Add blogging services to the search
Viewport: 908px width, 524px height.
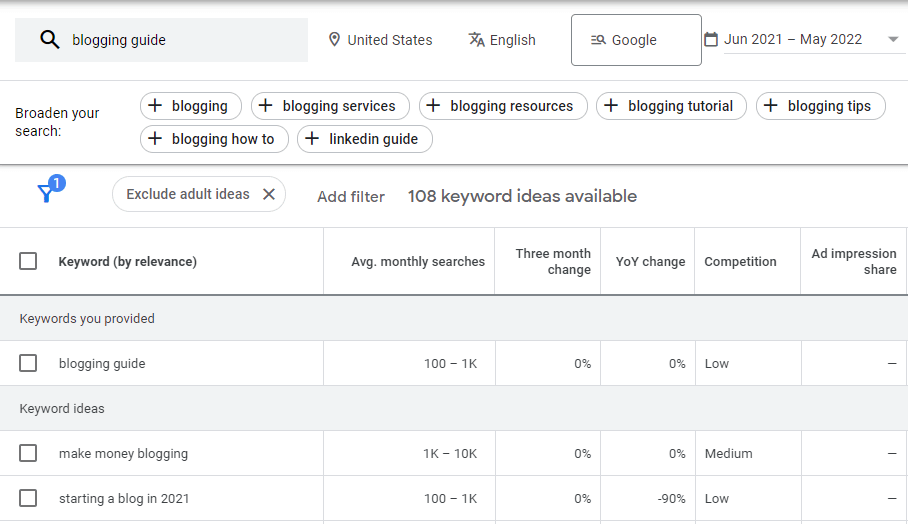point(330,106)
